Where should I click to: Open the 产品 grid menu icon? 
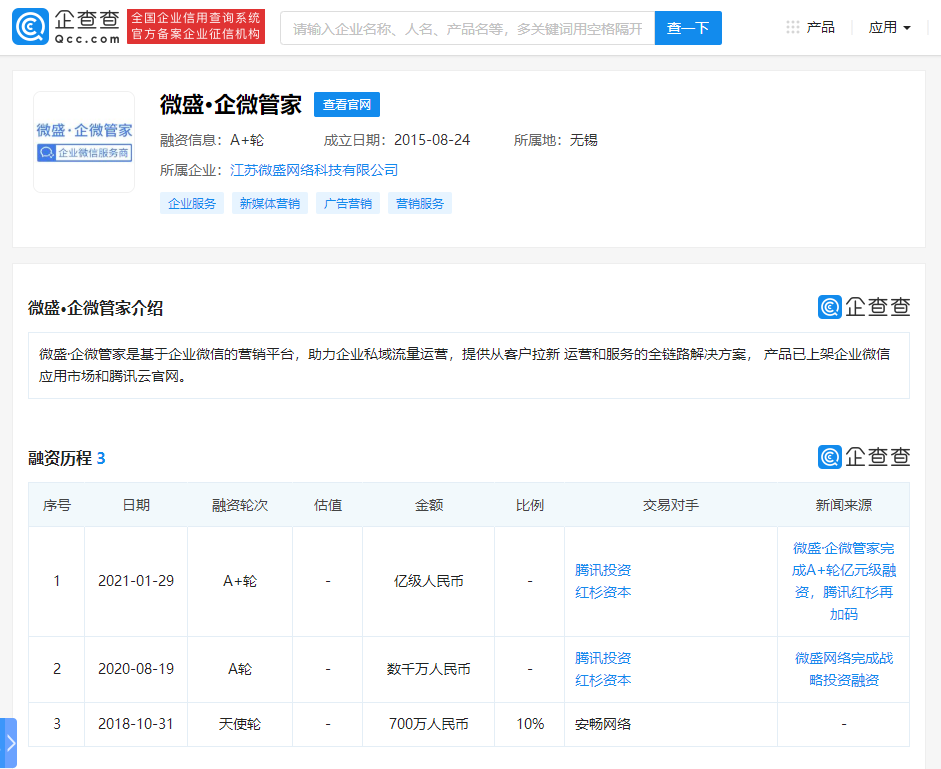click(793, 28)
